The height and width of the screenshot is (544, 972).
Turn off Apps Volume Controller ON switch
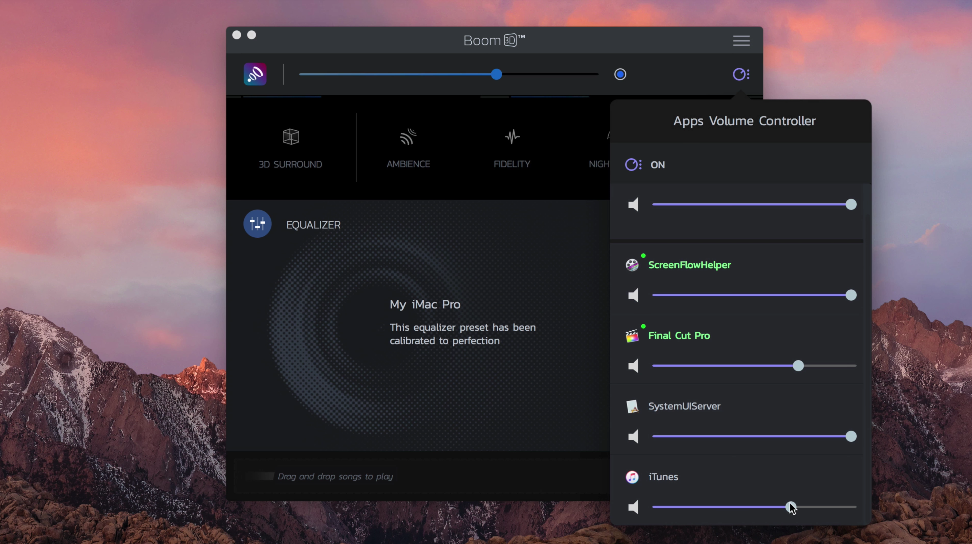[634, 165]
